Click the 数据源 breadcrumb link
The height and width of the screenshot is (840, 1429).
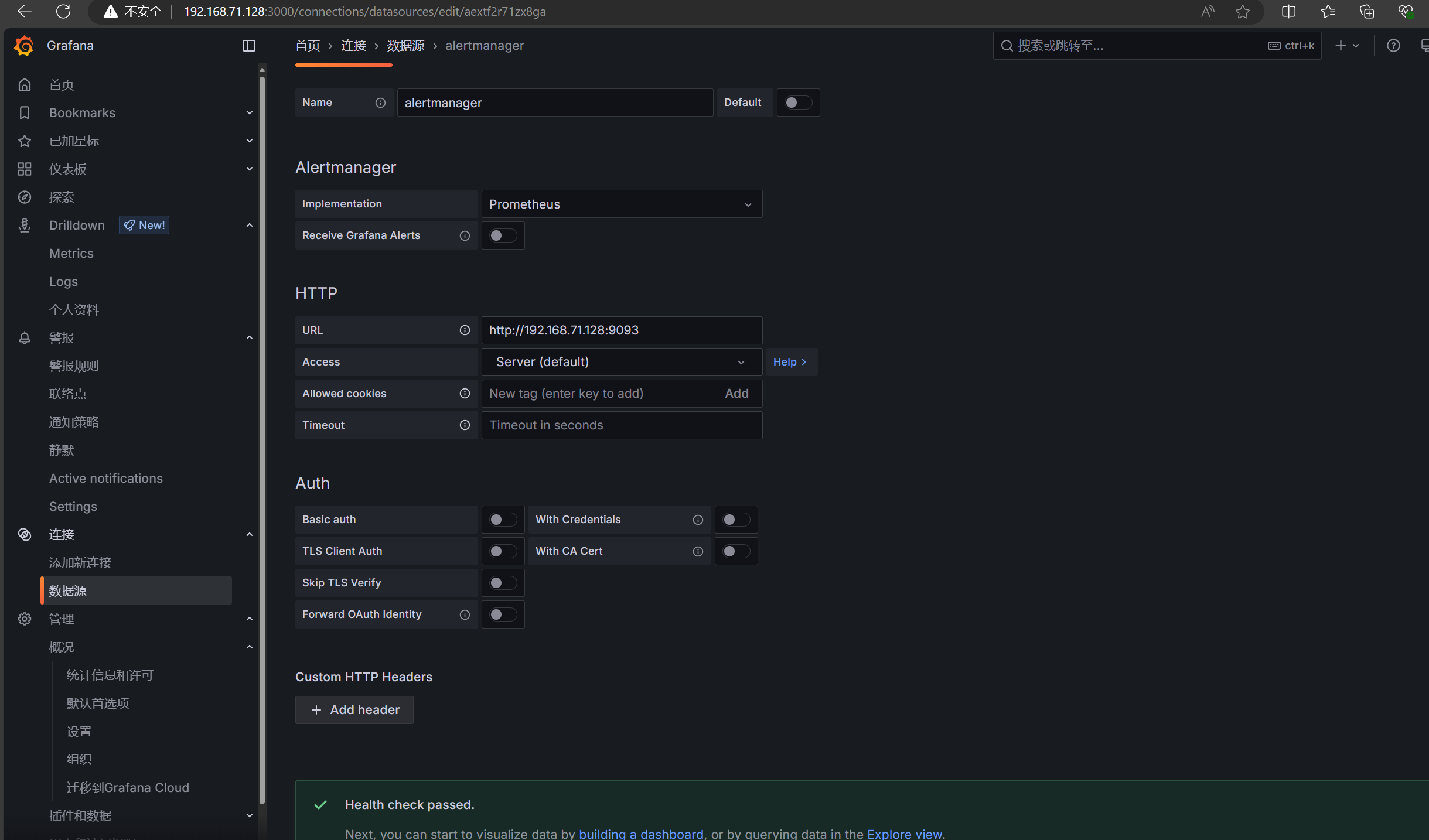[x=405, y=46]
